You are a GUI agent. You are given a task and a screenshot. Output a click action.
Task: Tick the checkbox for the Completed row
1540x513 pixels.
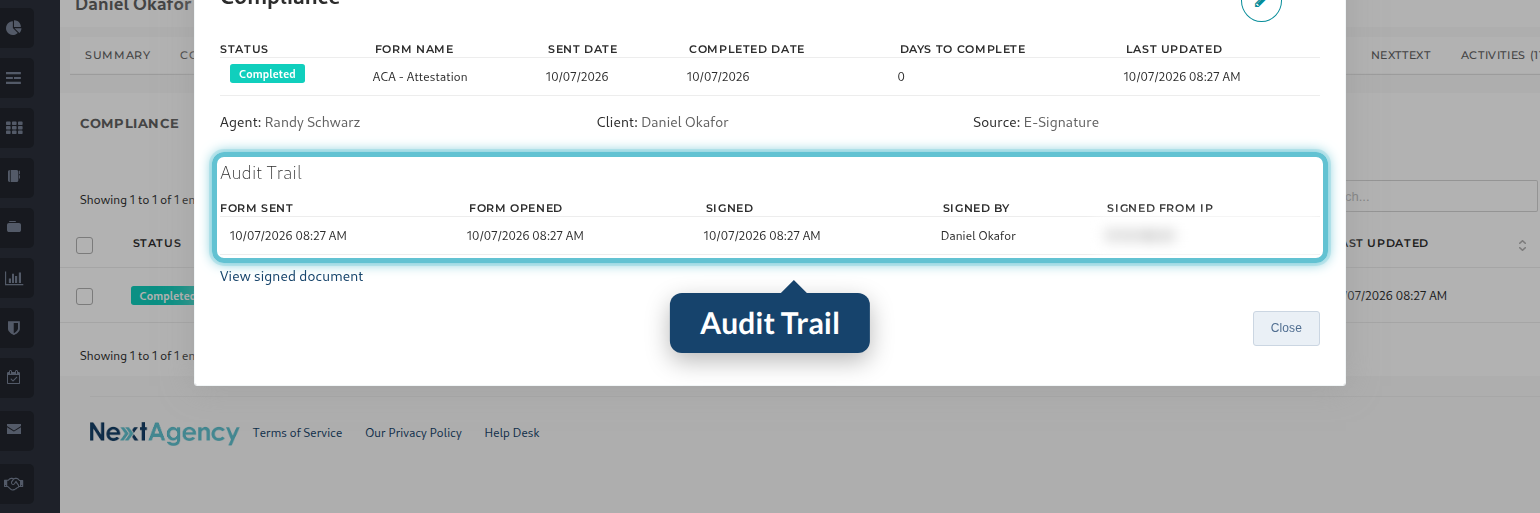[85, 296]
